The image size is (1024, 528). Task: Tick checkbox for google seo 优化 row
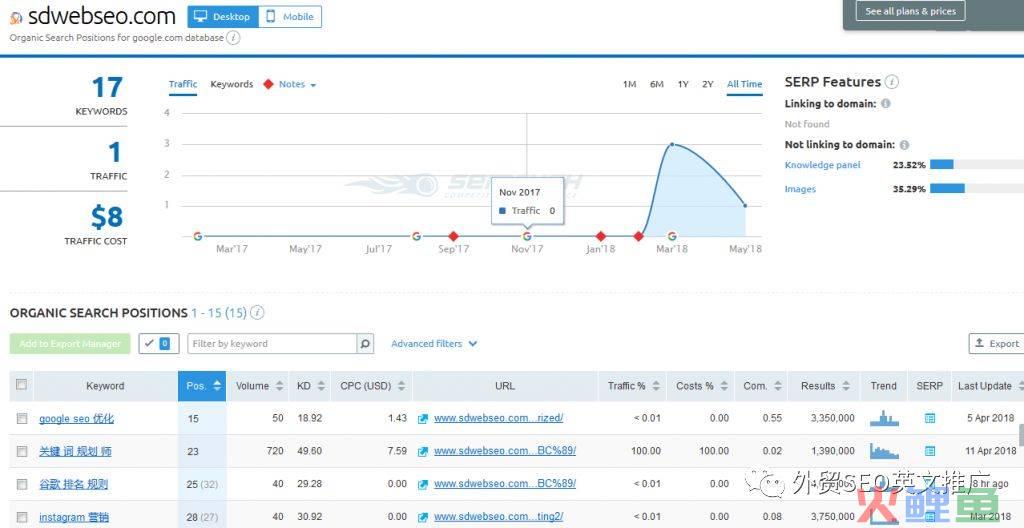[22, 418]
